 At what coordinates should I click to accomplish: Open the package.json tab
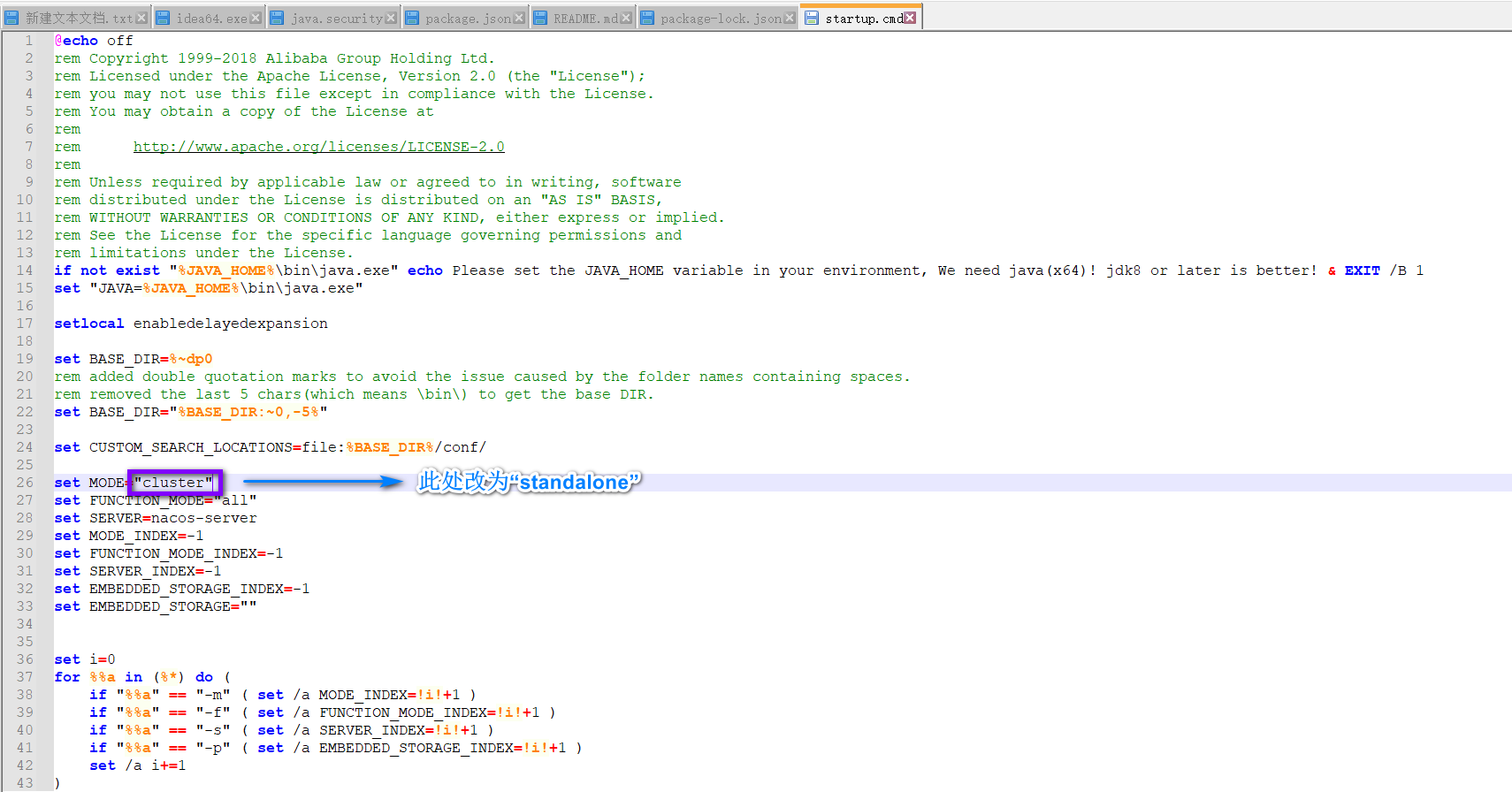coord(468,19)
